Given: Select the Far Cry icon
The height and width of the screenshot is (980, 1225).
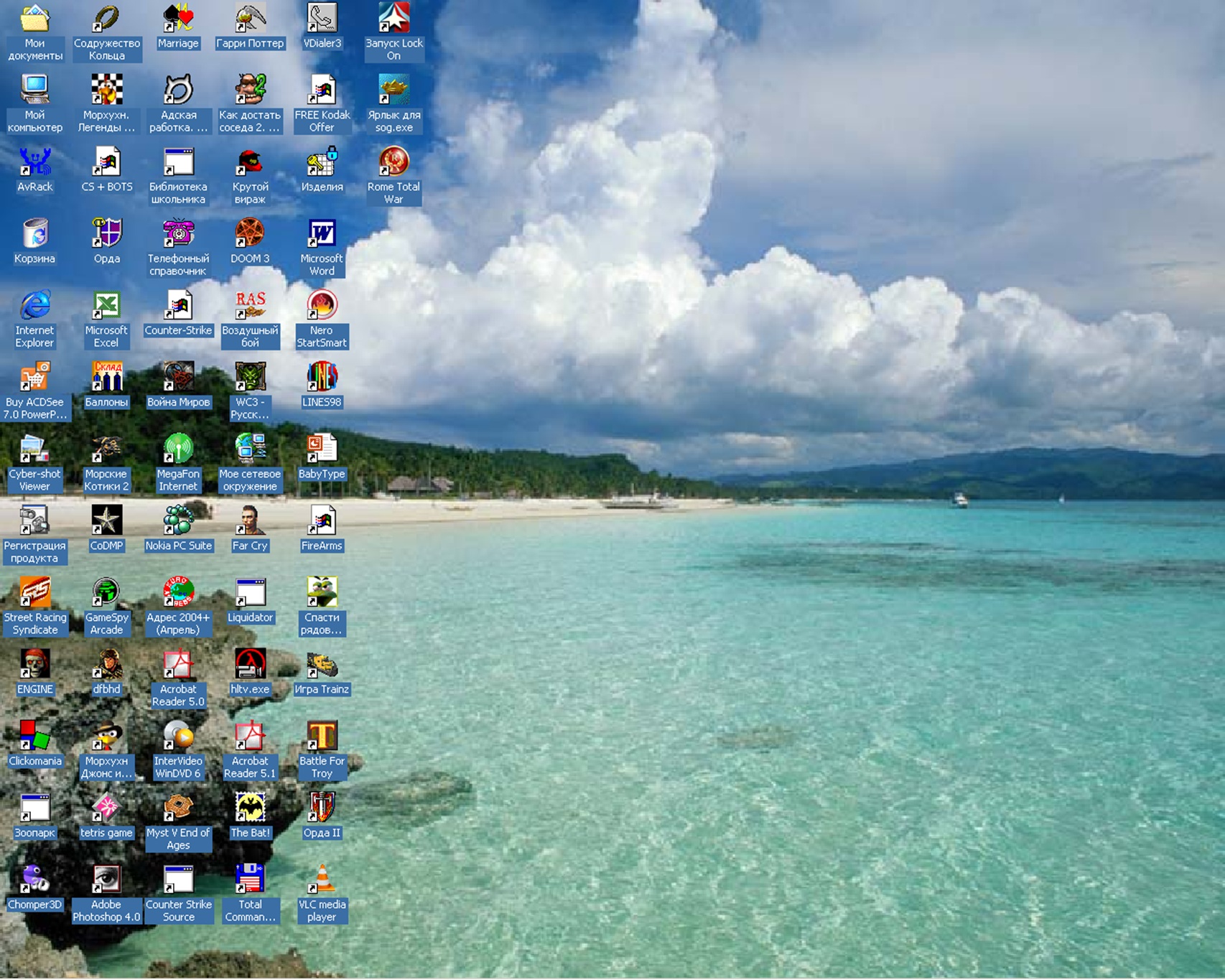Looking at the screenshot, I should coord(250,521).
